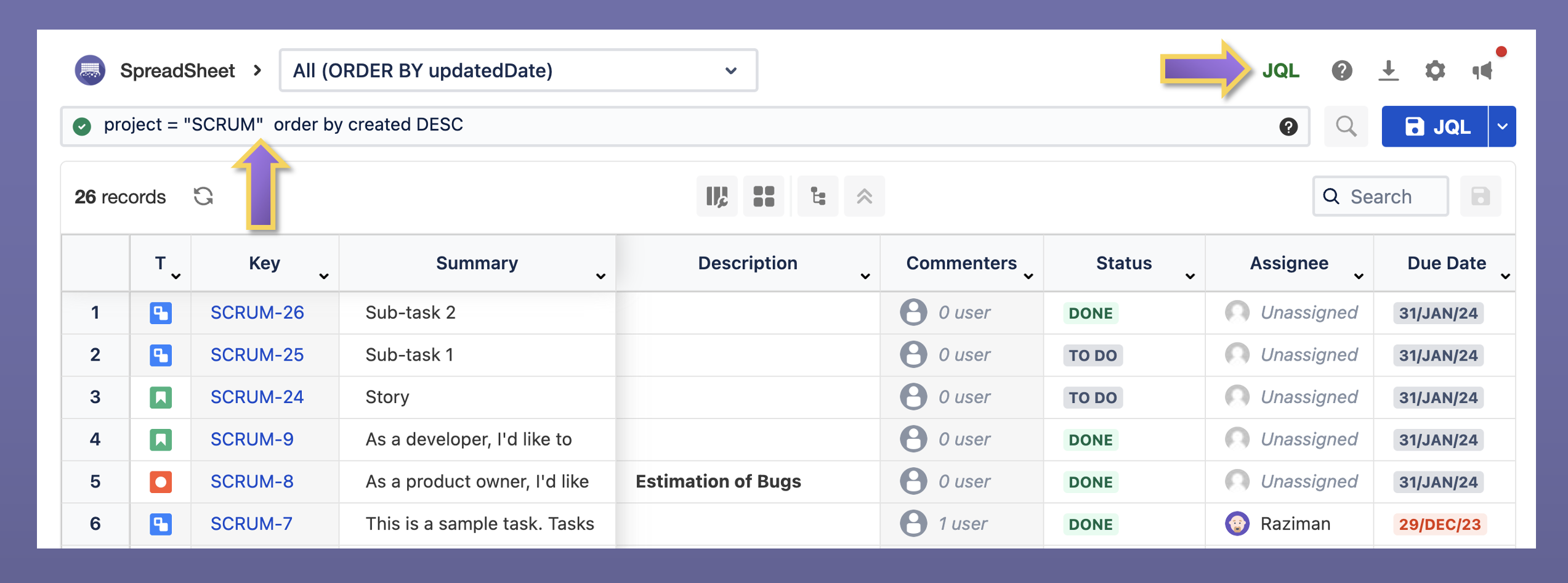The width and height of the screenshot is (1568, 583).
Task: Expand the blue JQL save options arrow
Action: tap(1503, 126)
